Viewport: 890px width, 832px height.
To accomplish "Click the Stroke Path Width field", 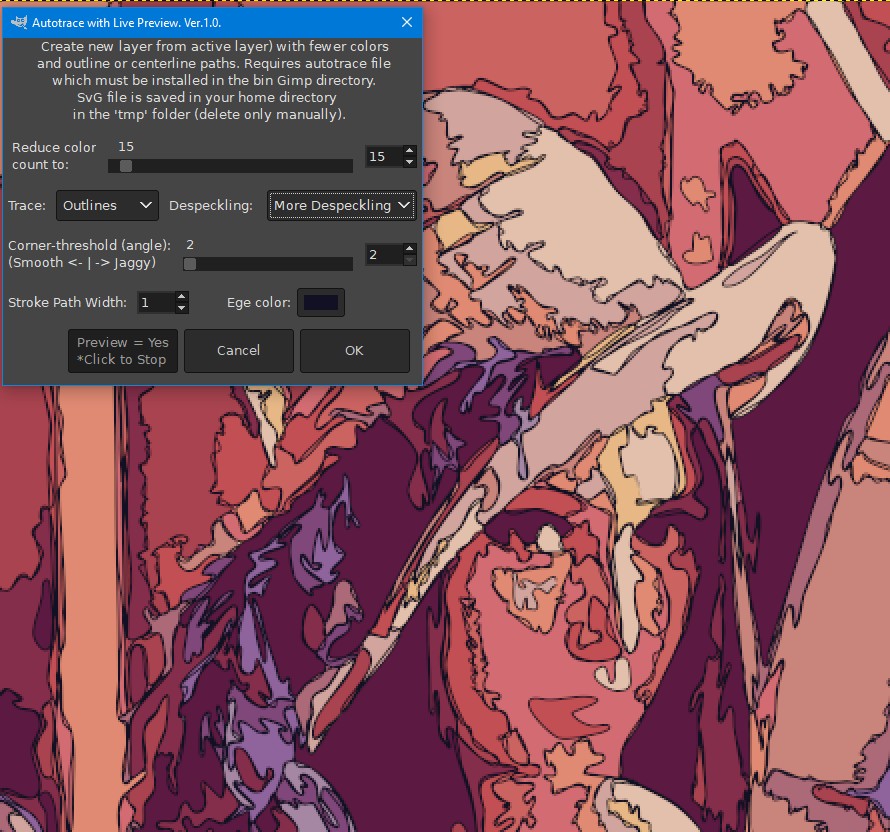I will [x=156, y=302].
